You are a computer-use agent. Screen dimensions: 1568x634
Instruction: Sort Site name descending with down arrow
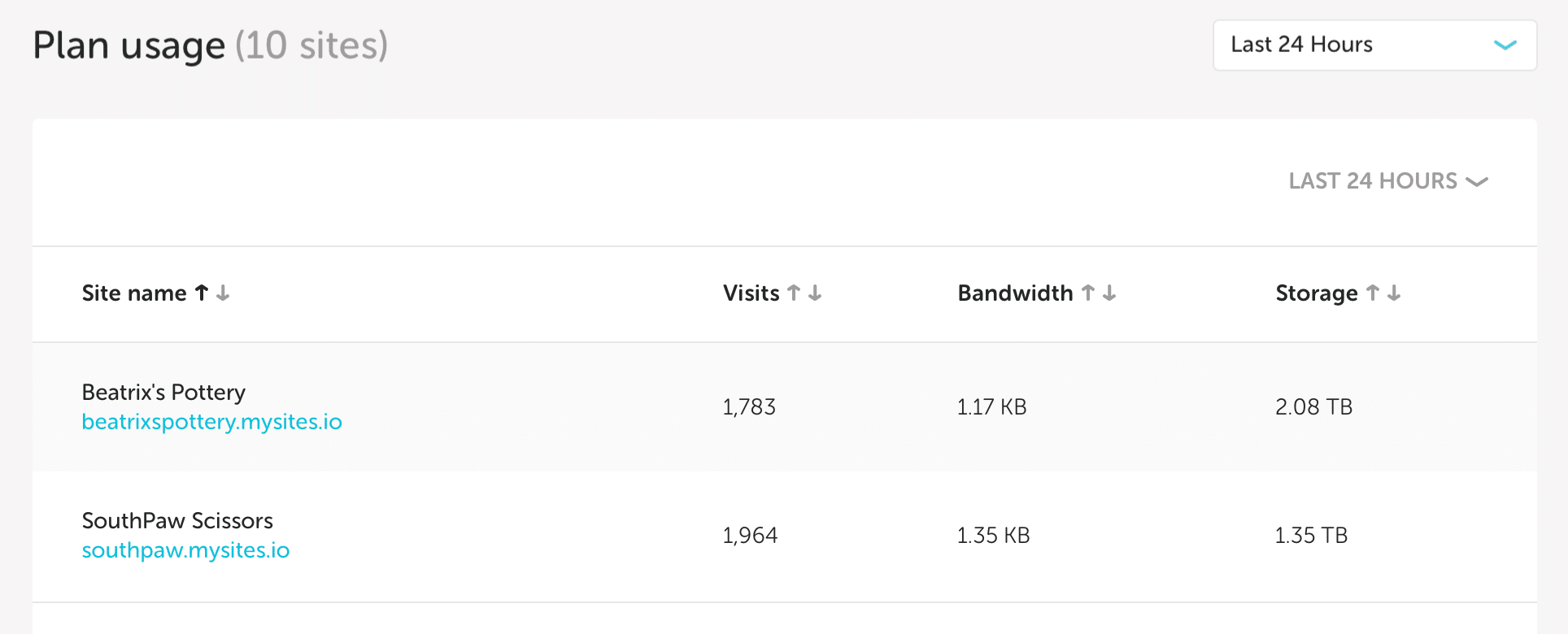pyautogui.click(x=223, y=293)
